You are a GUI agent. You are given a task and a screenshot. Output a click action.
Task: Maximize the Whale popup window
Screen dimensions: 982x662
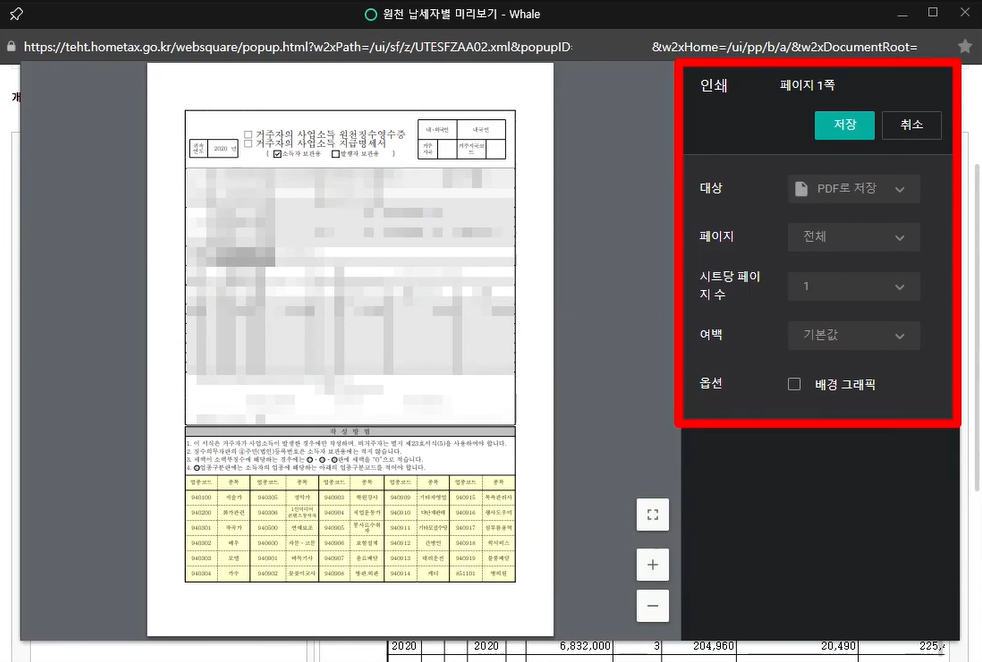coord(933,13)
